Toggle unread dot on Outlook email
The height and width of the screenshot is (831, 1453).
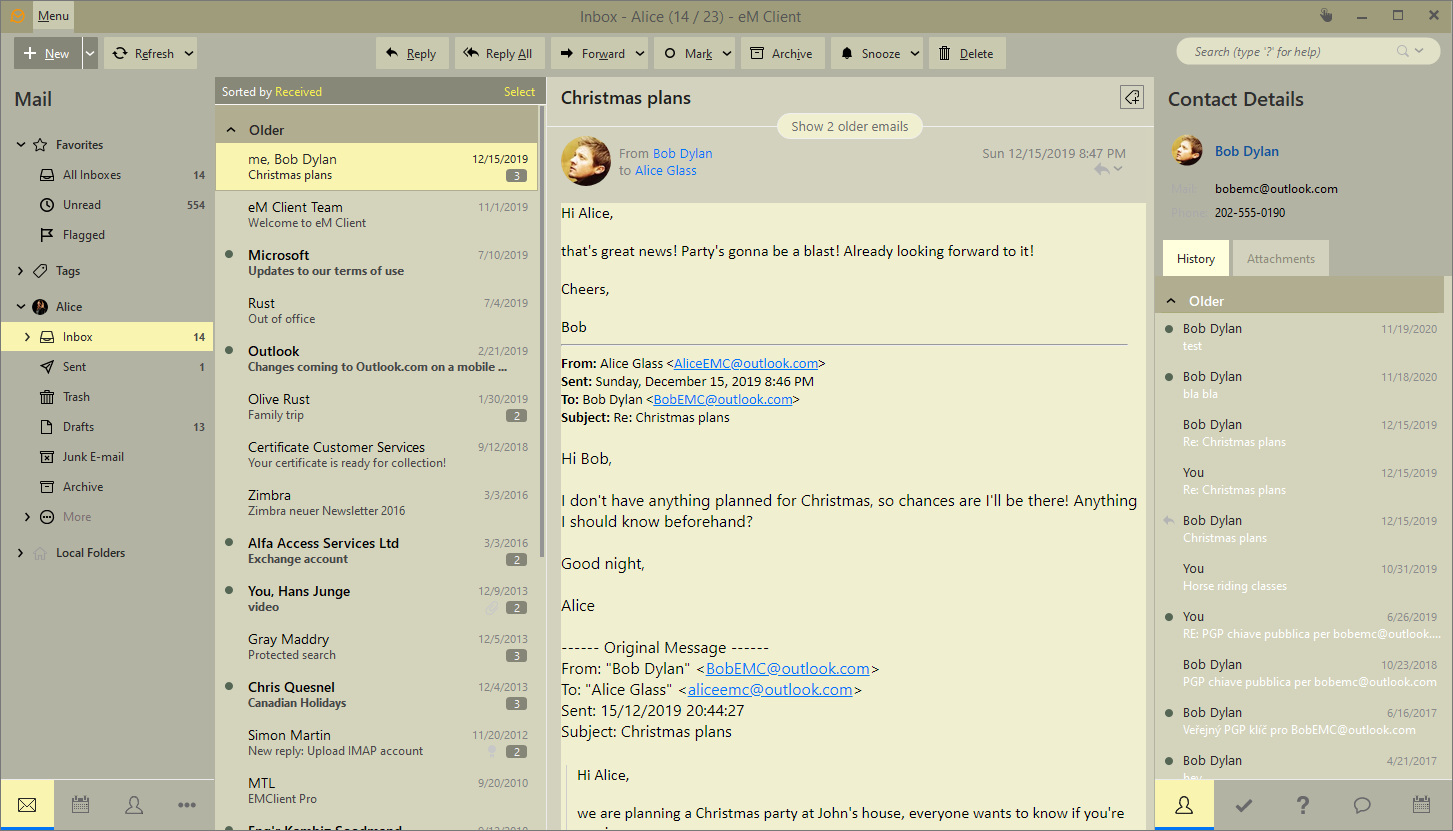[x=230, y=351]
